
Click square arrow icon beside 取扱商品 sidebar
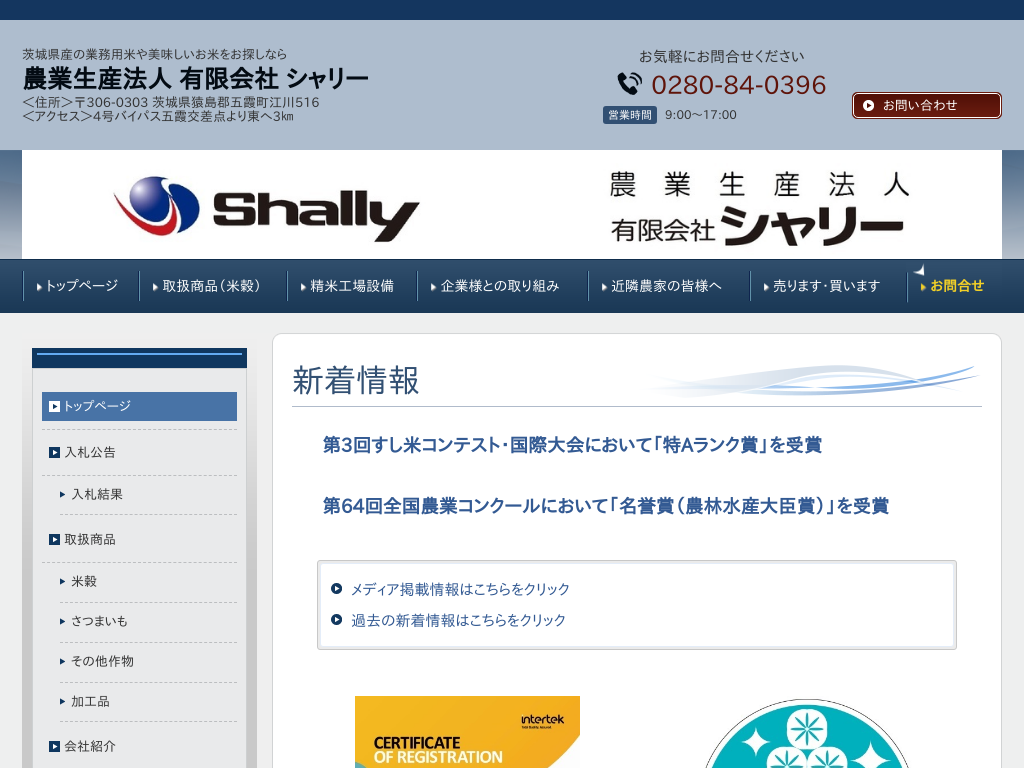[54, 539]
